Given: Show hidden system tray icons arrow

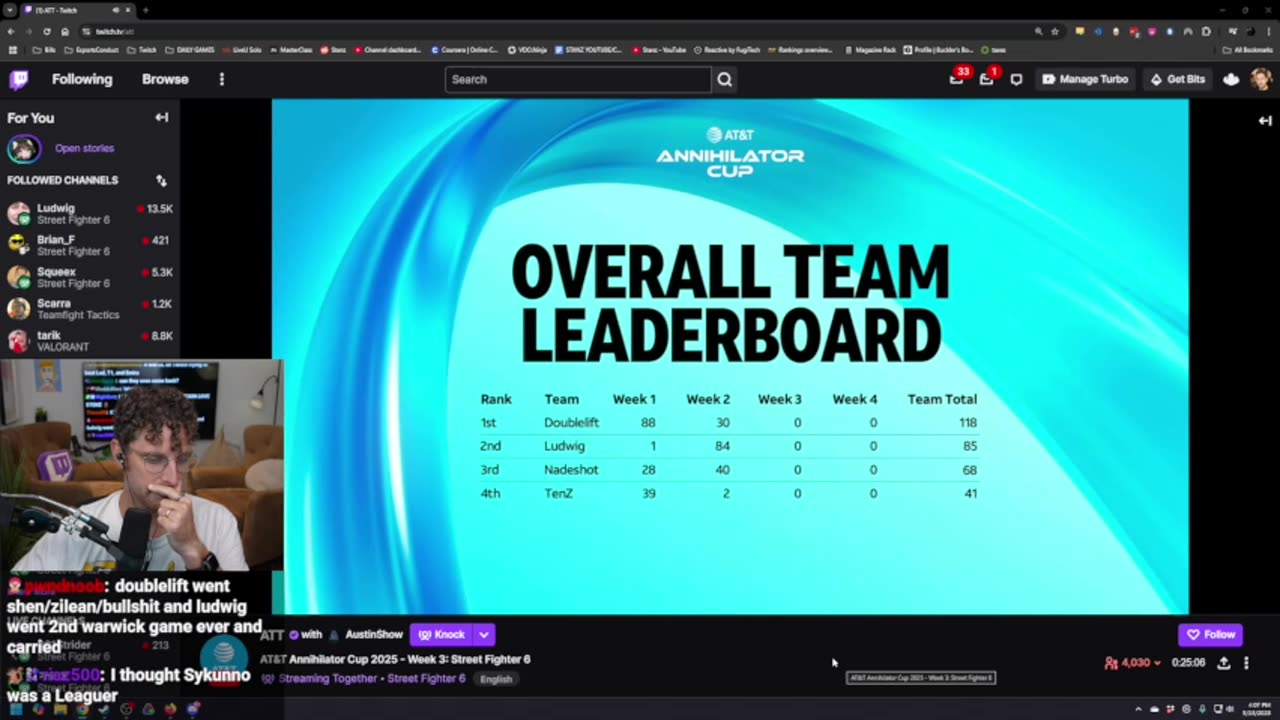Looking at the screenshot, I should 1138,709.
